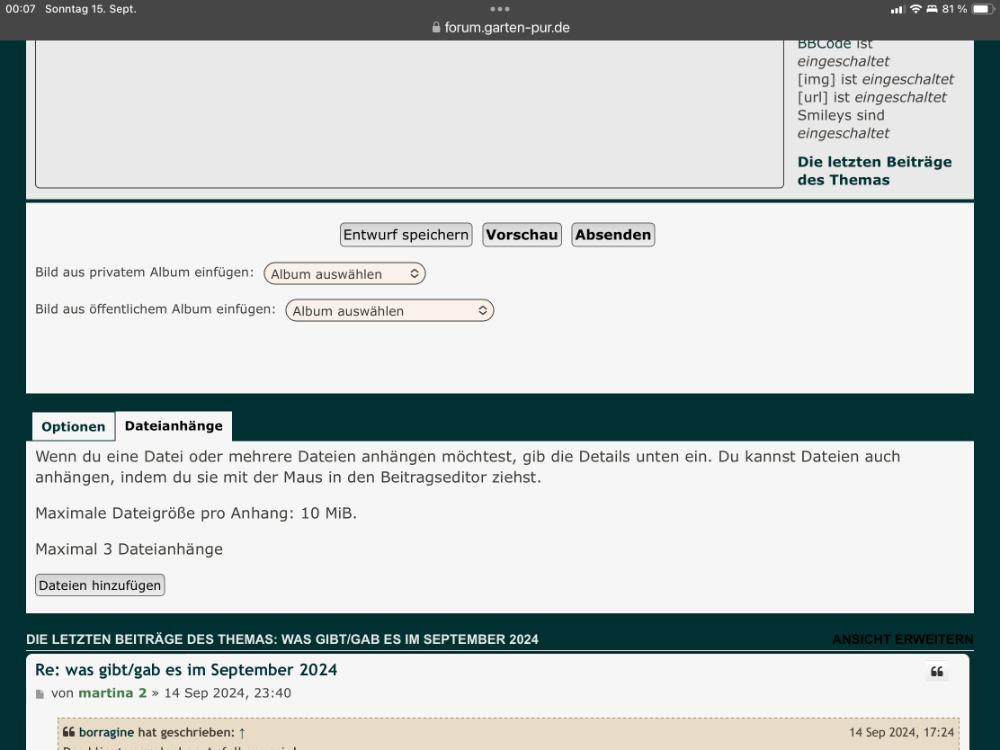Screen dimensions: 1000x750
Task: Open the BBCode link in the sidebar
Action: (x=824, y=44)
